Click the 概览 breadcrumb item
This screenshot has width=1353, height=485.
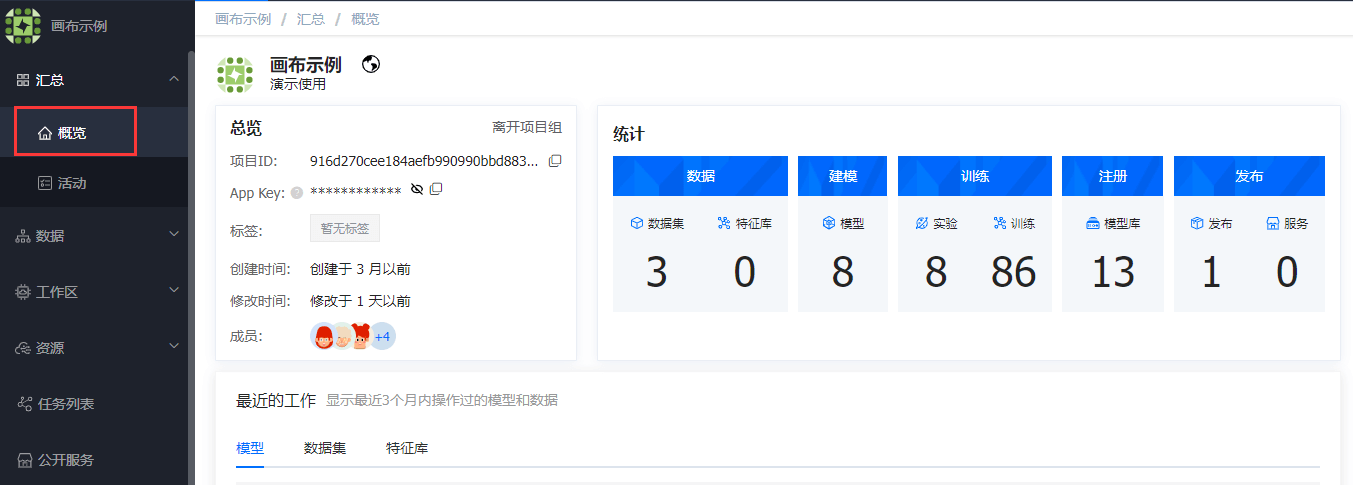coord(365,19)
